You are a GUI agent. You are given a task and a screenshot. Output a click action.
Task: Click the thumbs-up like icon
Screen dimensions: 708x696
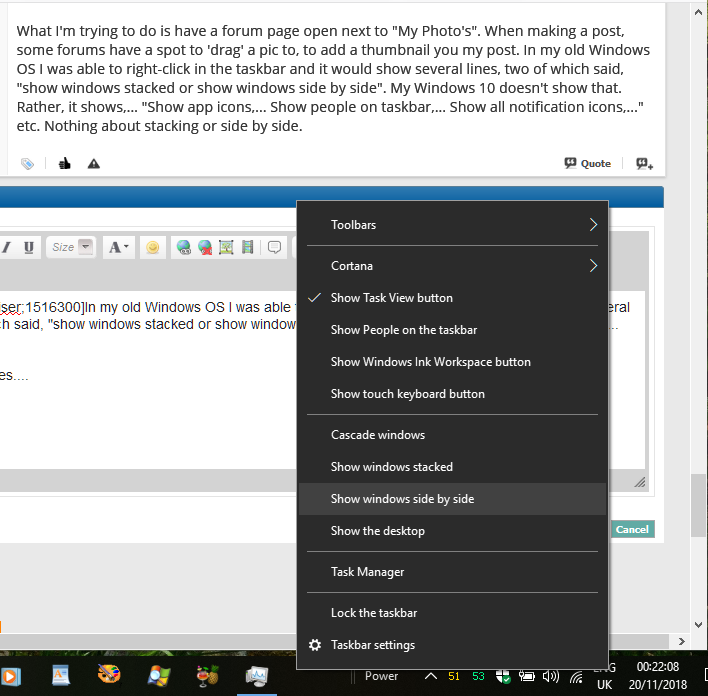click(x=65, y=163)
